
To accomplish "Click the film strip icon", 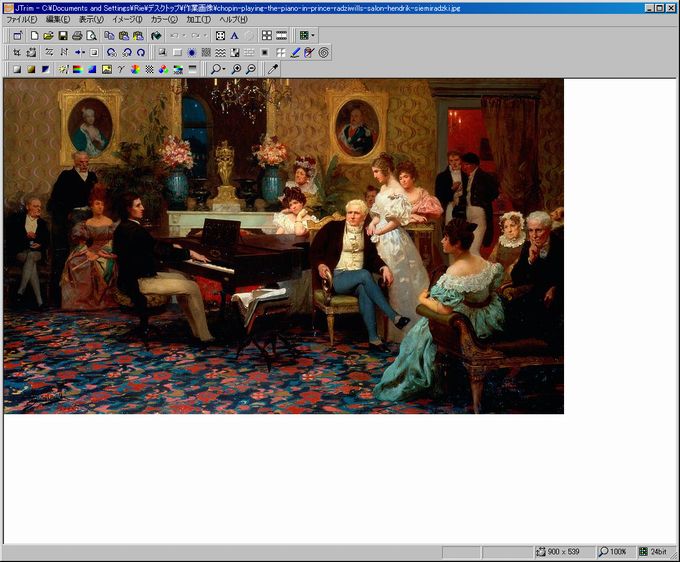I will click(x=281, y=36).
